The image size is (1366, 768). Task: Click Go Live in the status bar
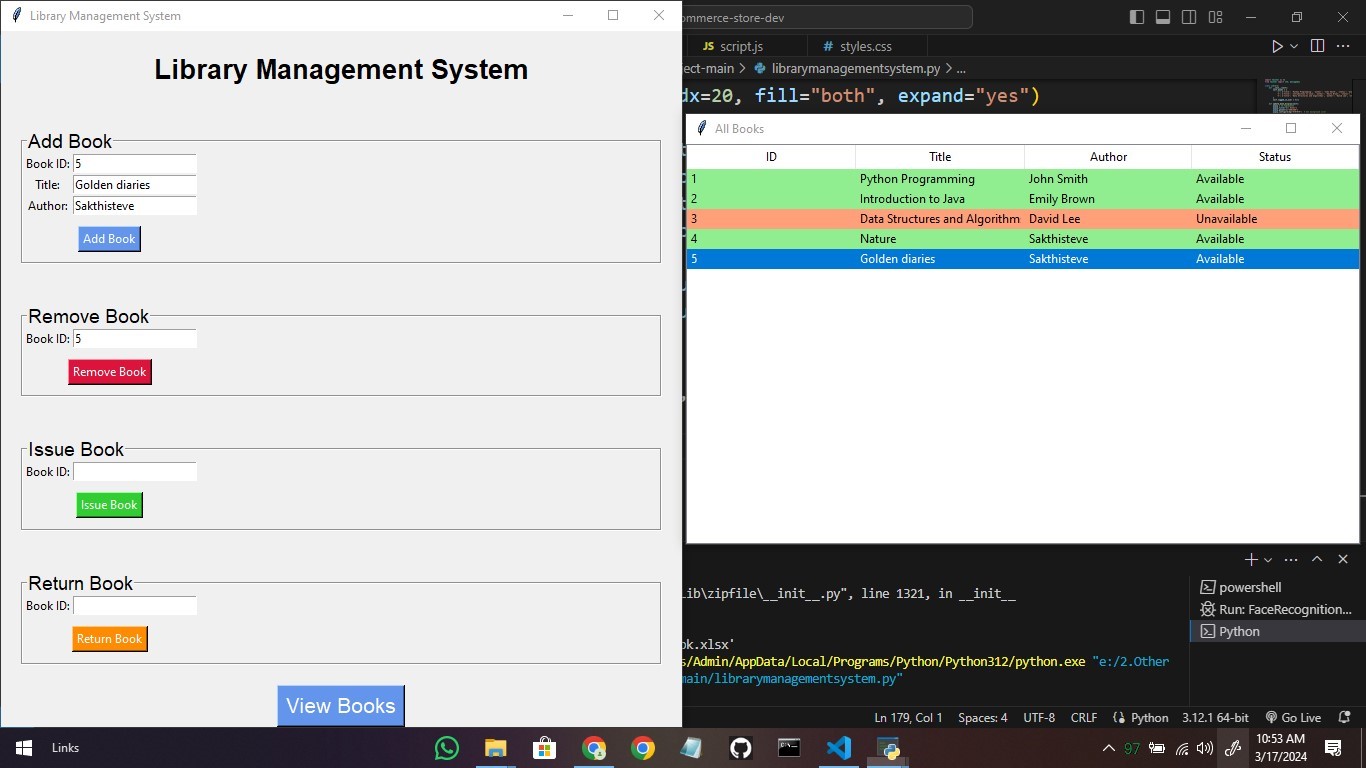(1293, 717)
